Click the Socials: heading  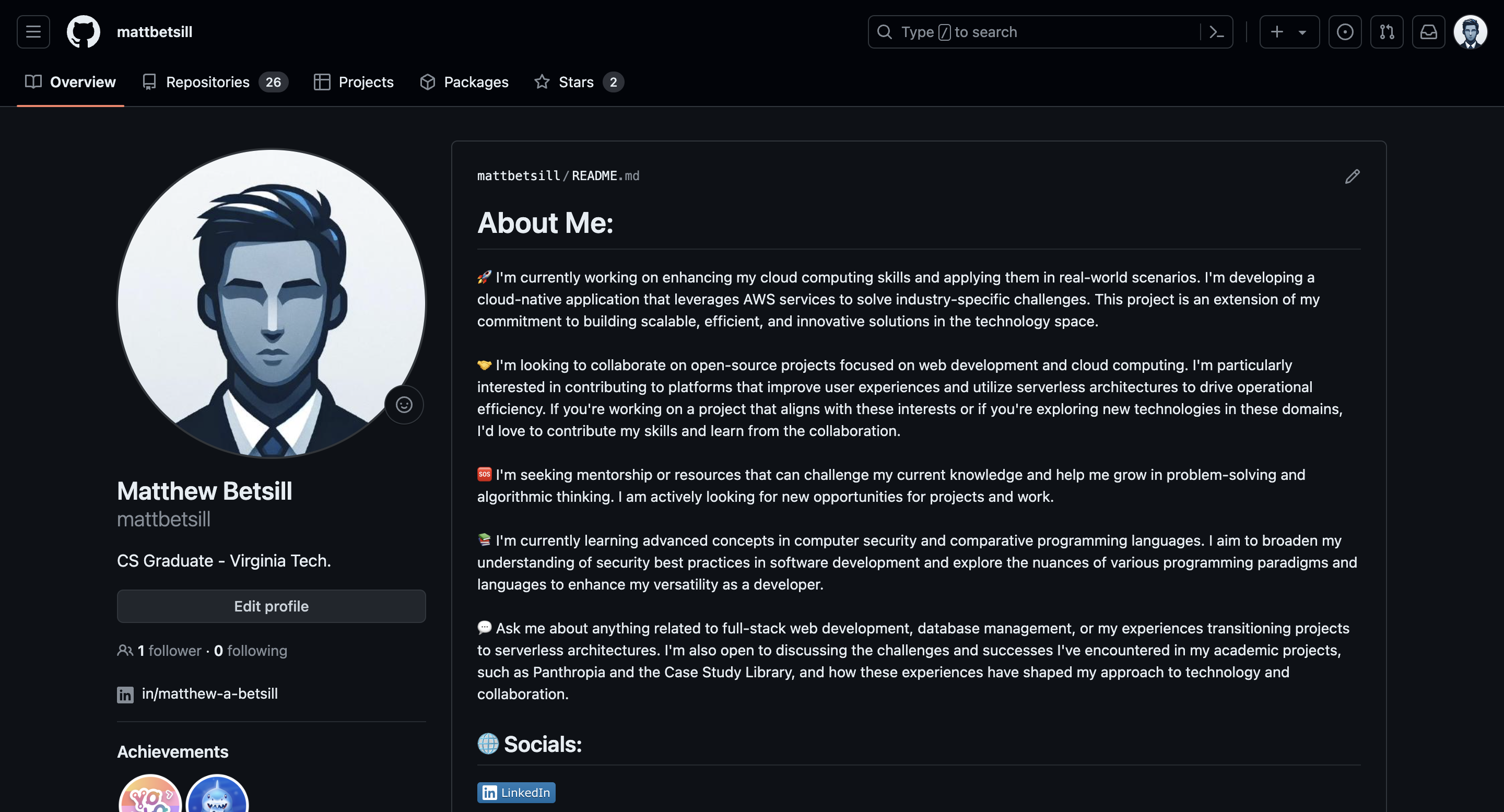[543, 744]
